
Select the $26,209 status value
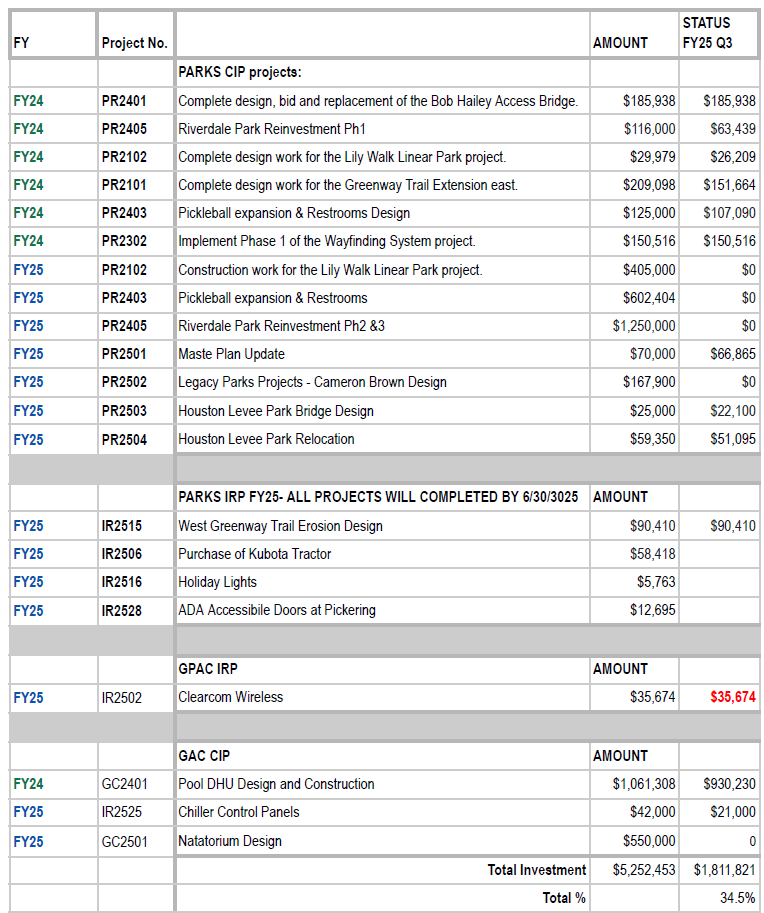pos(733,157)
